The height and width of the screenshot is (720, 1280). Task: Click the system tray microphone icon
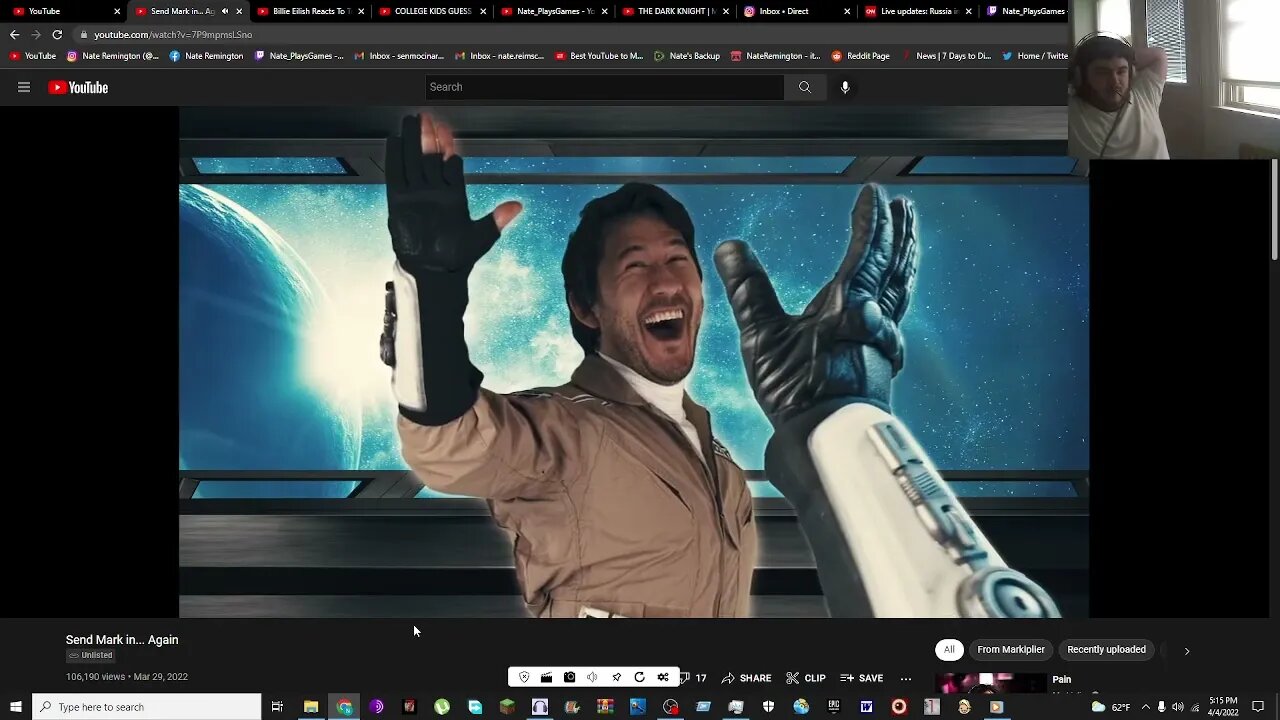[1161, 707]
